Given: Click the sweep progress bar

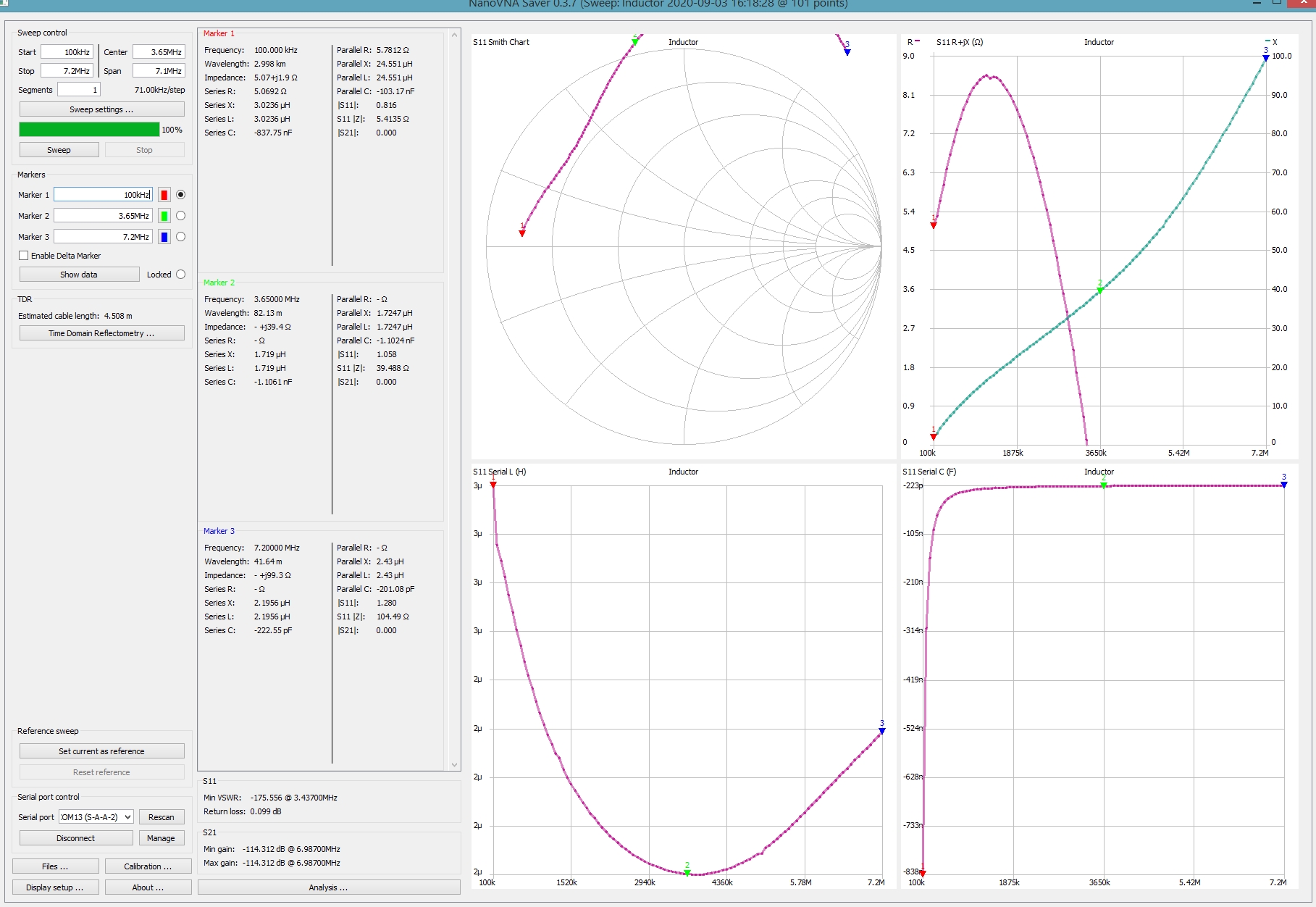Looking at the screenshot, I should pos(89,130).
